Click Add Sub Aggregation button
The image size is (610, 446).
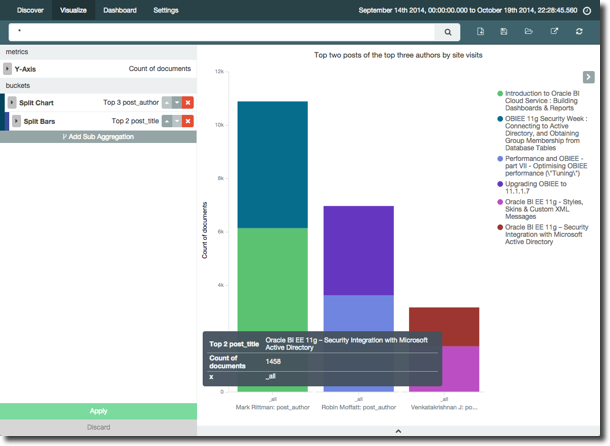point(98,136)
